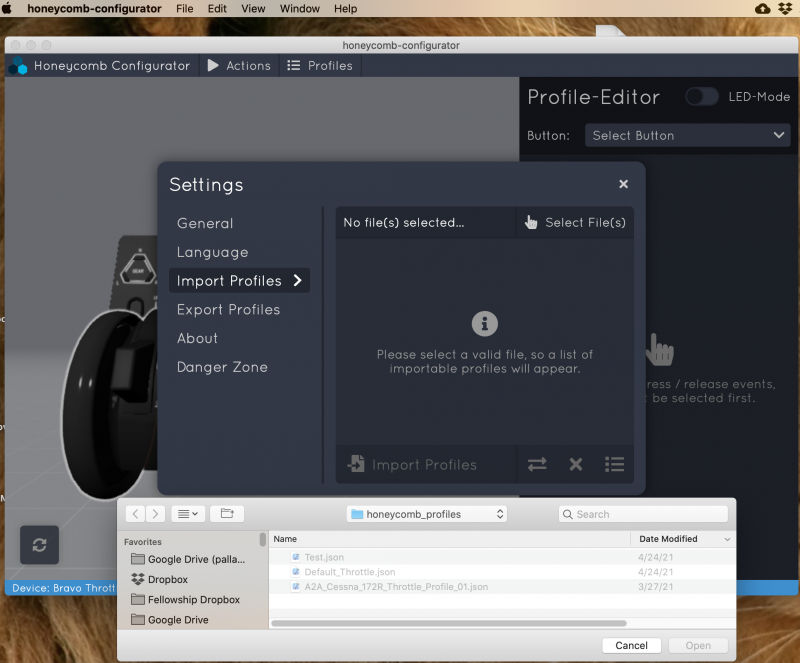800x663 pixels.
Task: Click the horizontal scrollbar in file list
Action: click(449, 623)
